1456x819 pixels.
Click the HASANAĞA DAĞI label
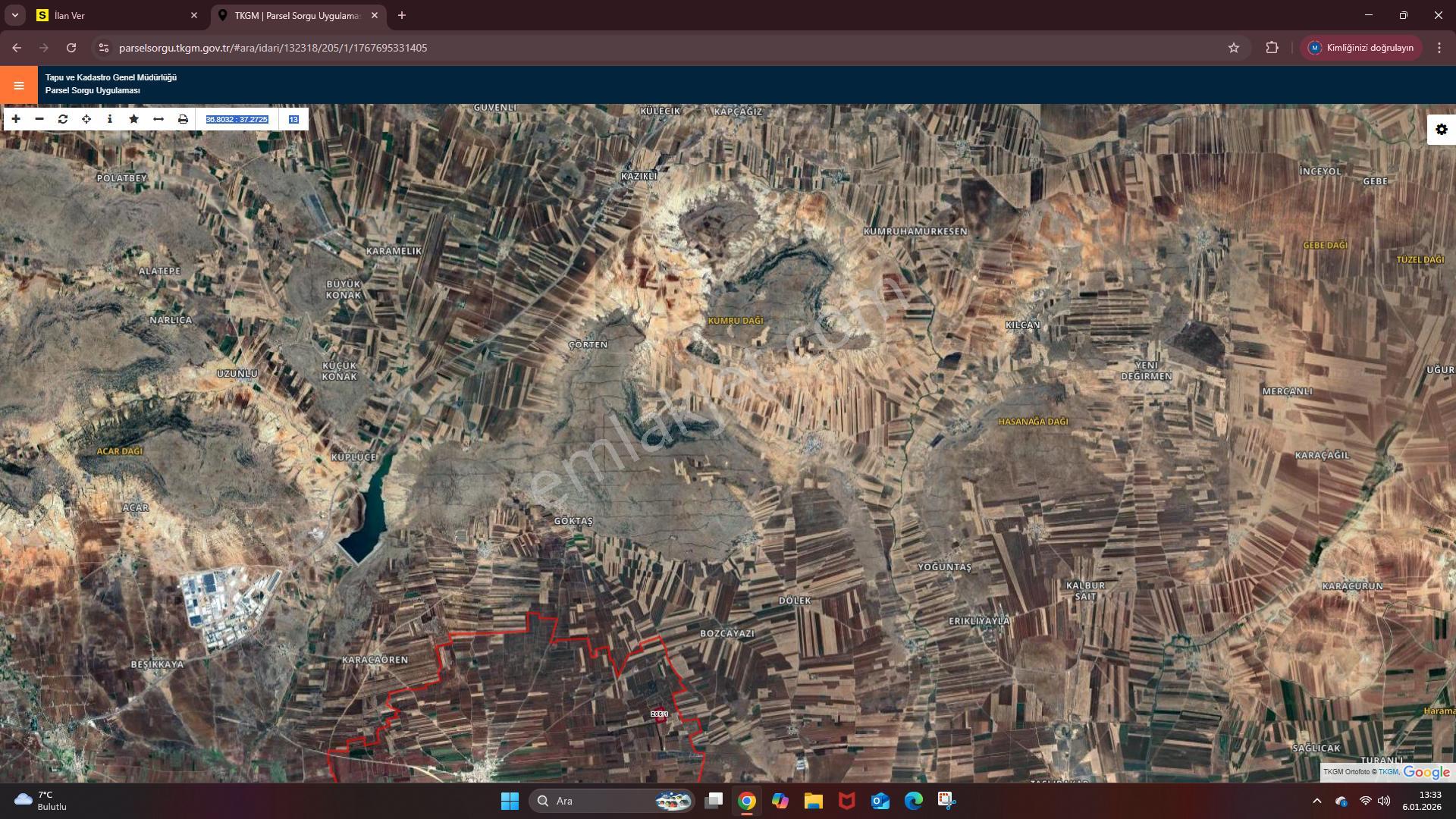pyautogui.click(x=1033, y=422)
